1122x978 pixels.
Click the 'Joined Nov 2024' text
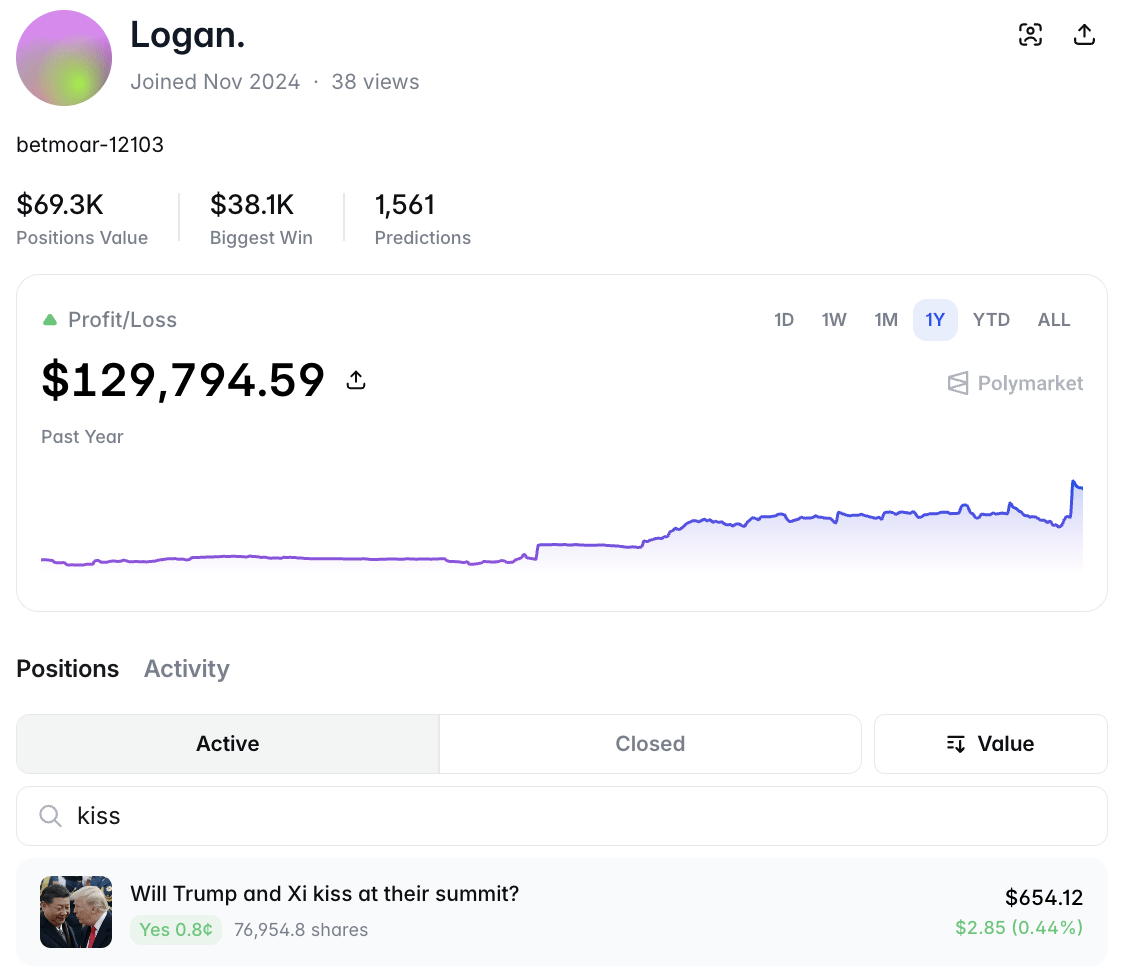click(x=215, y=82)
